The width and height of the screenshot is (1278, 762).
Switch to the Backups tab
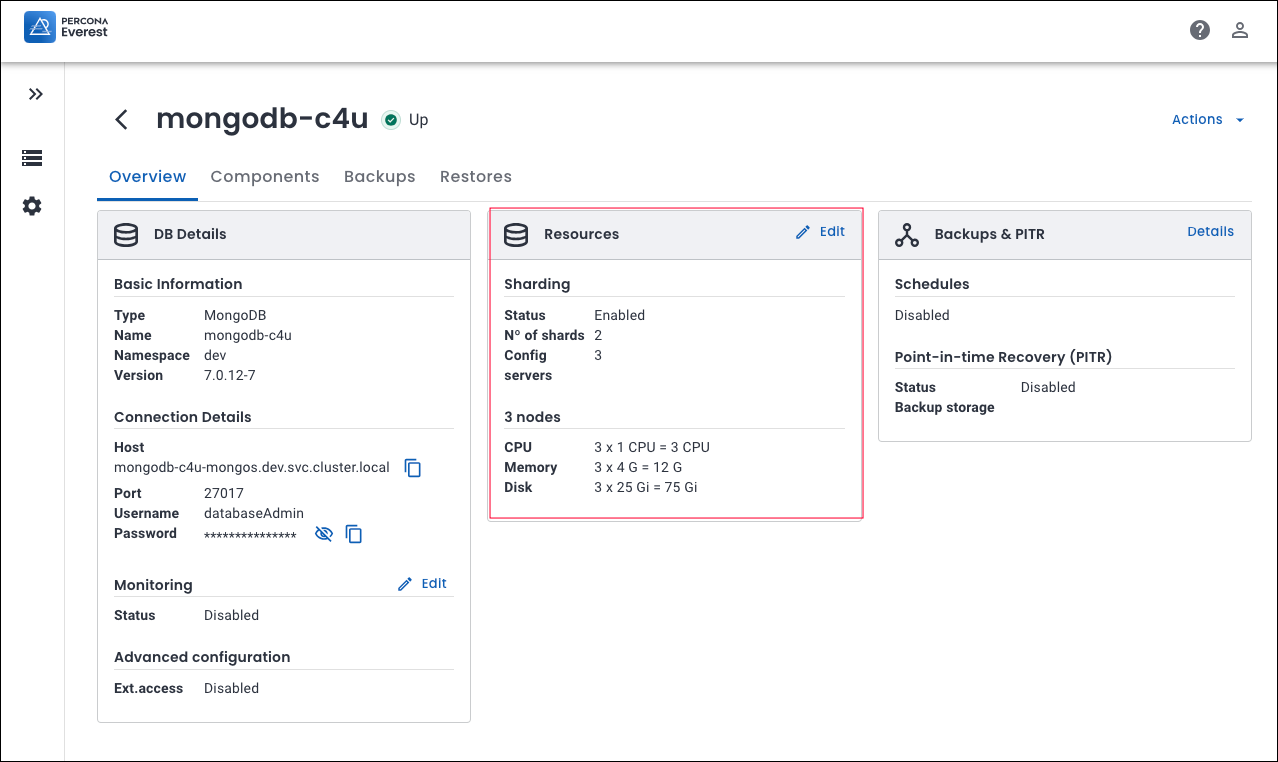point(379,177)
